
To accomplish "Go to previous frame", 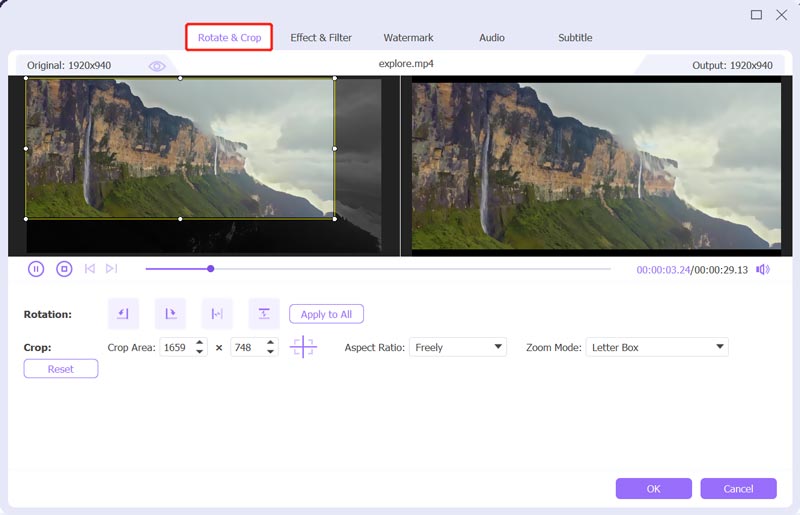I will tap(90, 268).
